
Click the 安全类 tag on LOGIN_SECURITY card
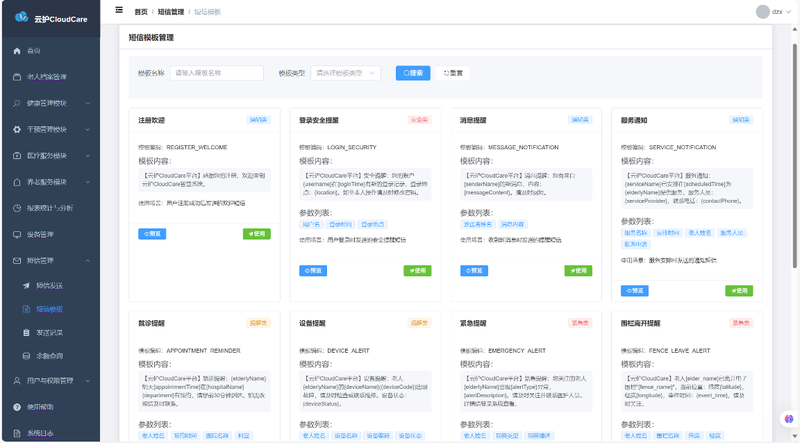pos(419,120)
